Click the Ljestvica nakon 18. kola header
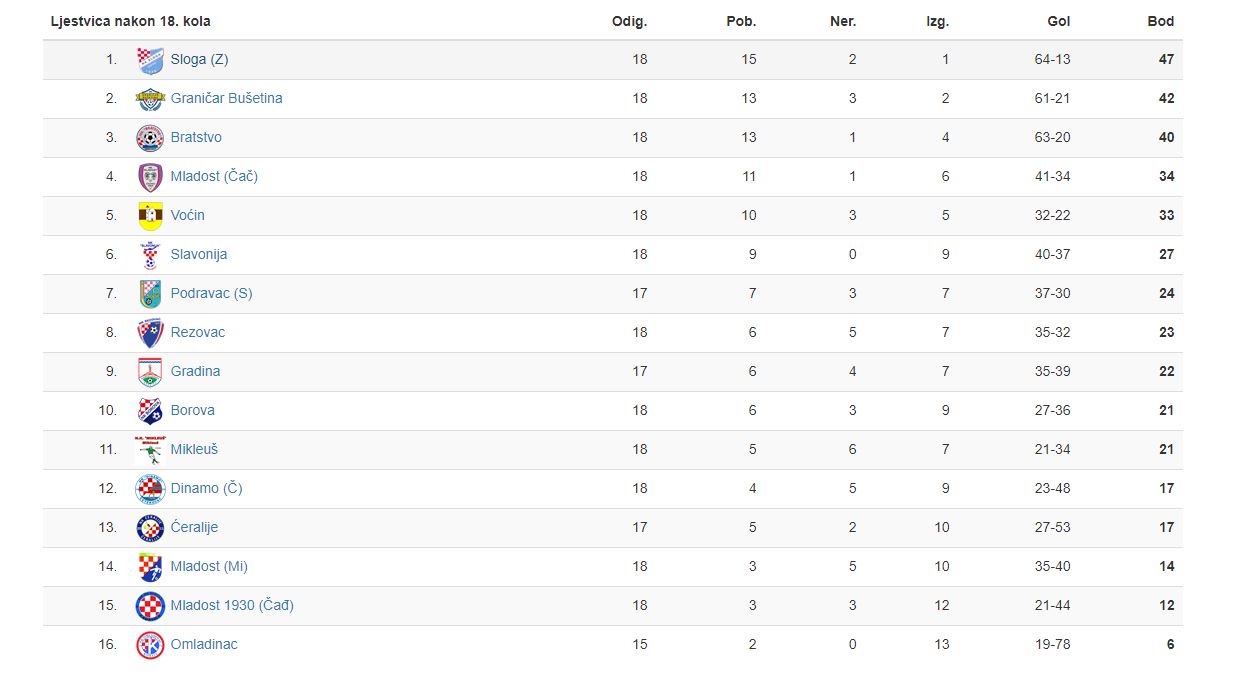The width and height of the screenshot is (1247, 678). [130, 21]
